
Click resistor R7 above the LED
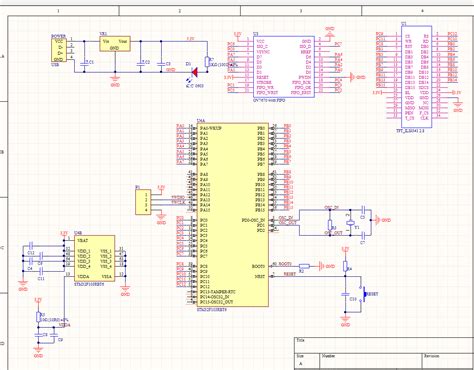click(207, 62)
